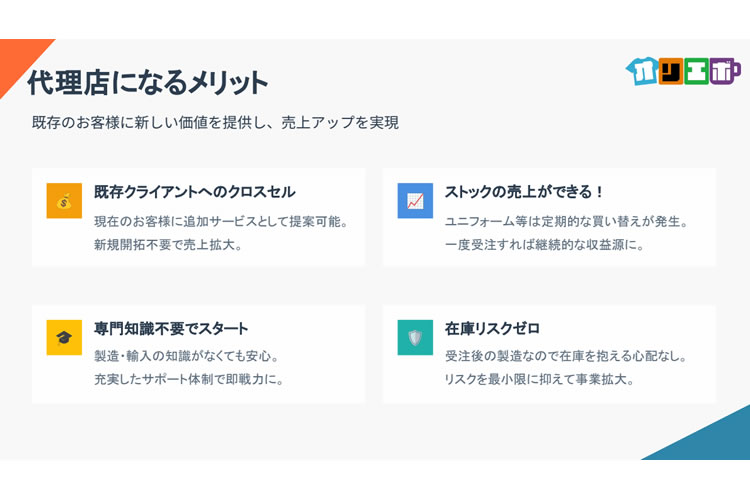Screen dimensions: 750x500
Task: Click the subtitle about 売上アップを実現
Action: (215, 123)
